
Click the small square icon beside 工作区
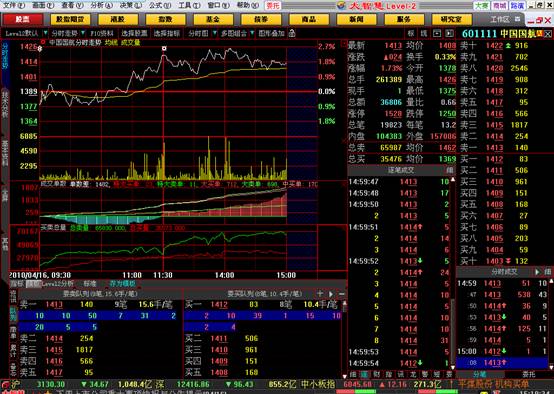(517, 19)
